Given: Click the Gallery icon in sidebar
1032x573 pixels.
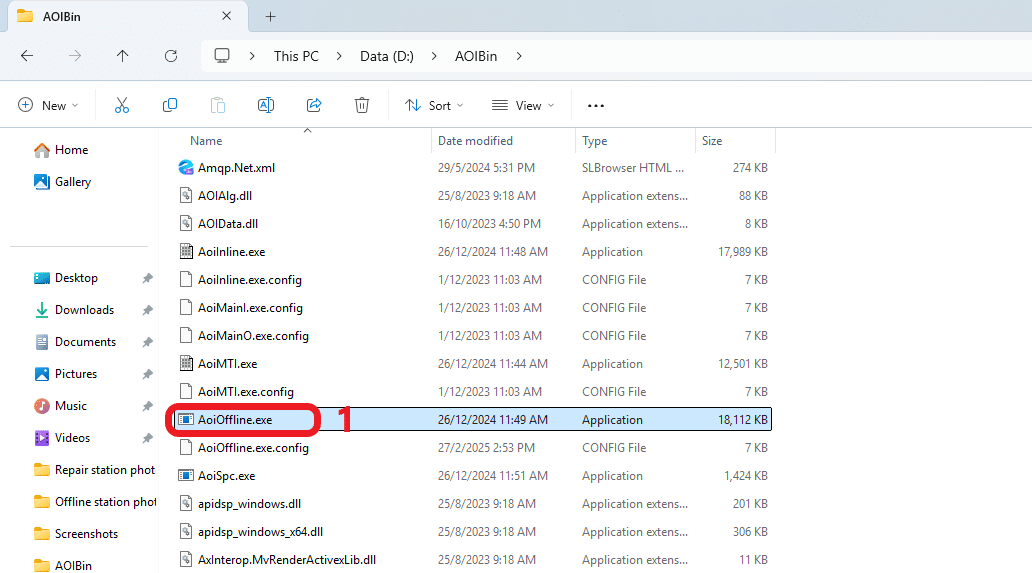Looking at the screenshot, I should [x=42, y=182].
